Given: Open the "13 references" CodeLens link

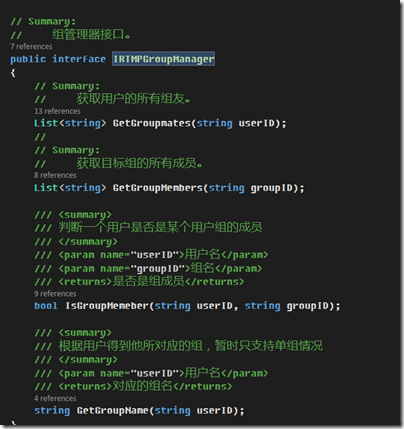Looking at the screenshot, I should click(x=57, y=111).
